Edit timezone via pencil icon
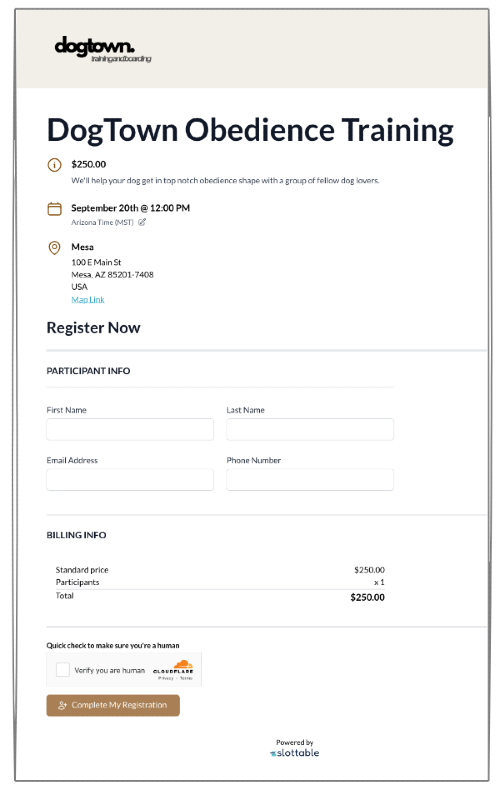500x795 pixels. click(x=142, y=222)
